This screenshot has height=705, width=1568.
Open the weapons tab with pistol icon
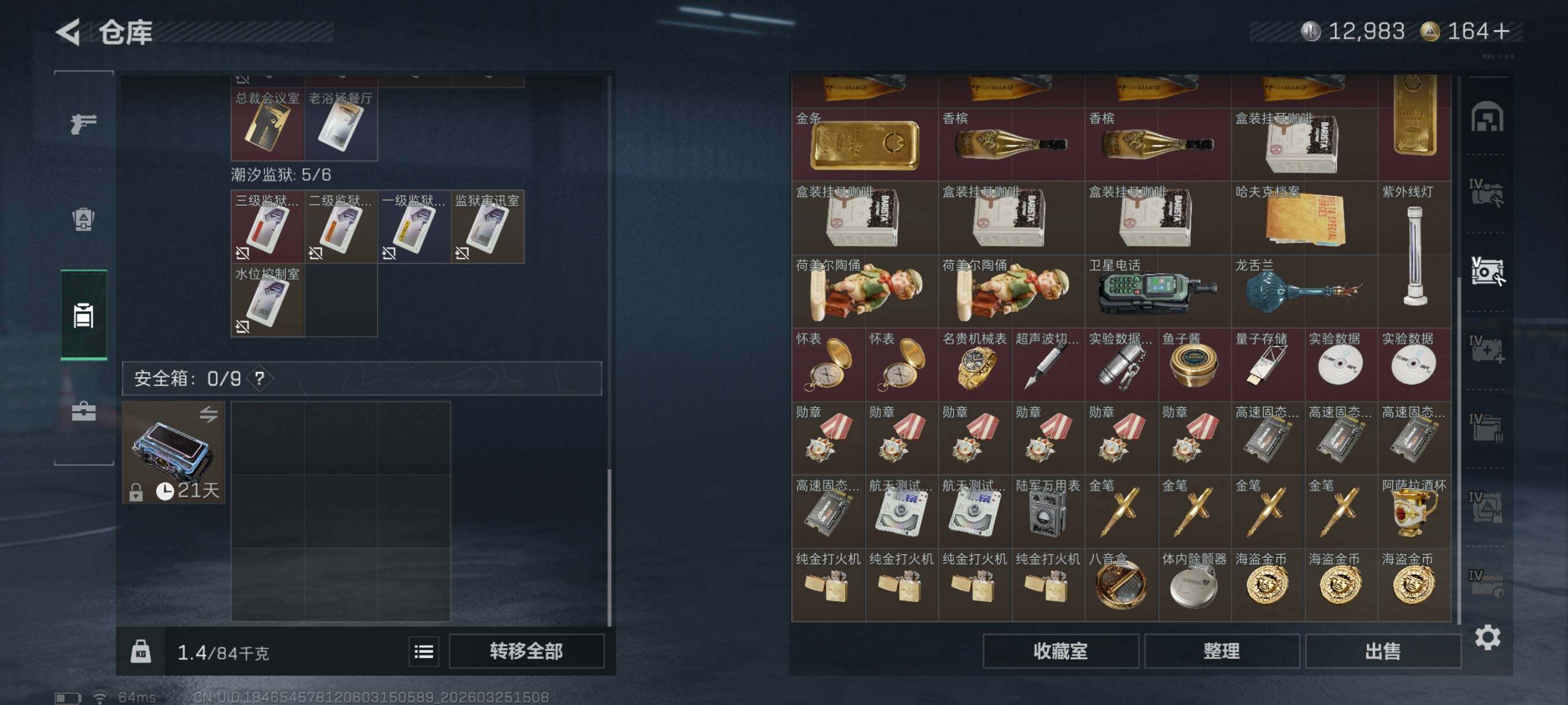point(83,124)
